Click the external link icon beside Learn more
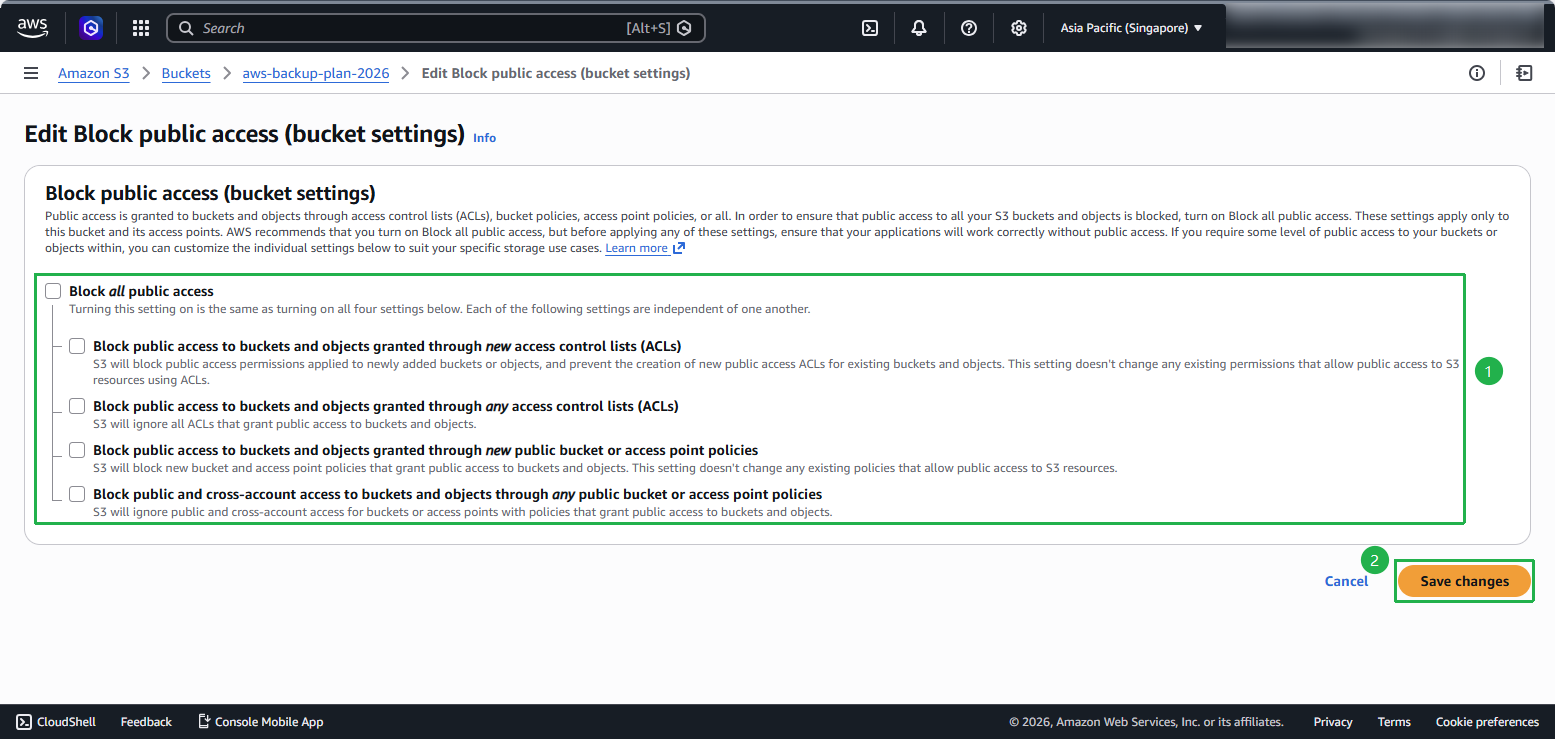1555x739 pixels. (x=679, y=248)
